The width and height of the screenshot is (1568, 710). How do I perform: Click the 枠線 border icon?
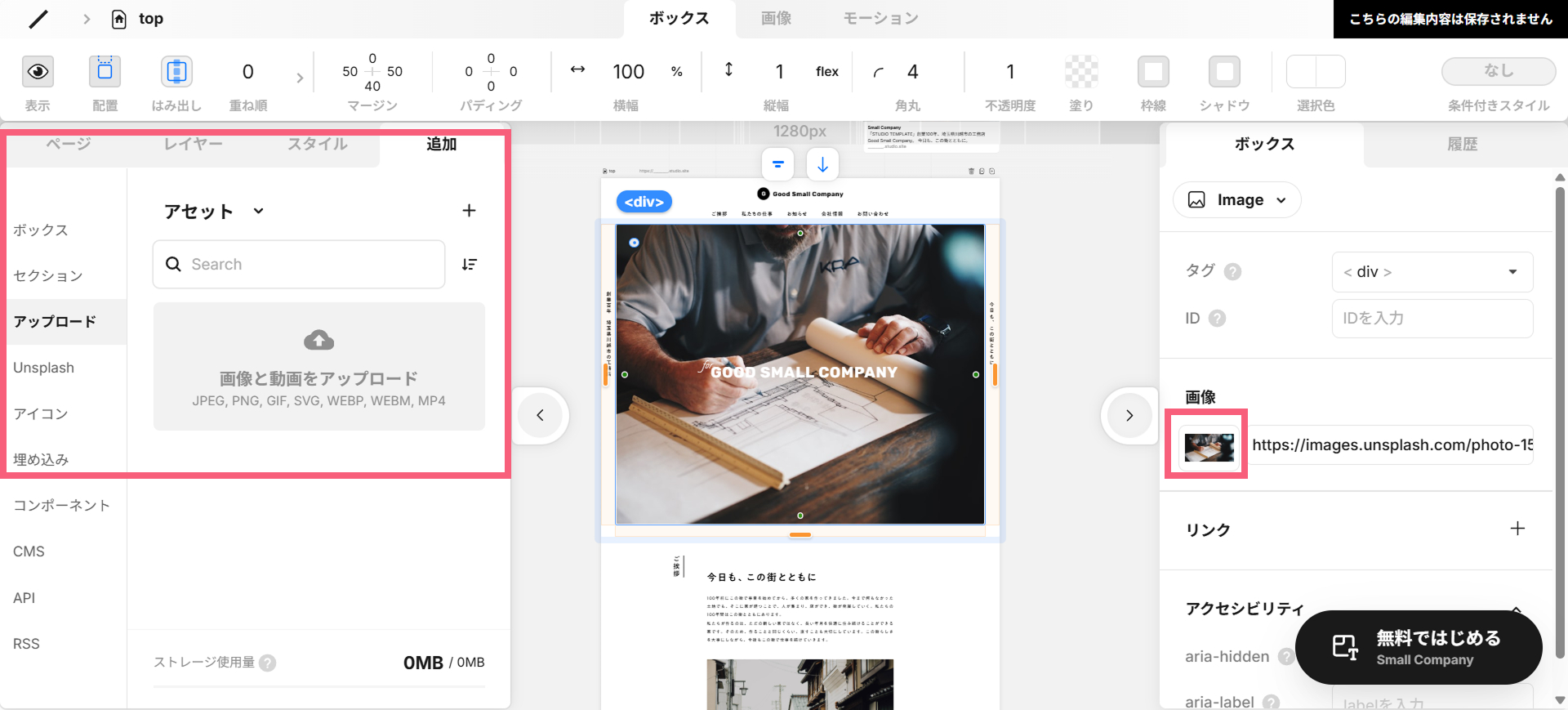(1153, 72)
